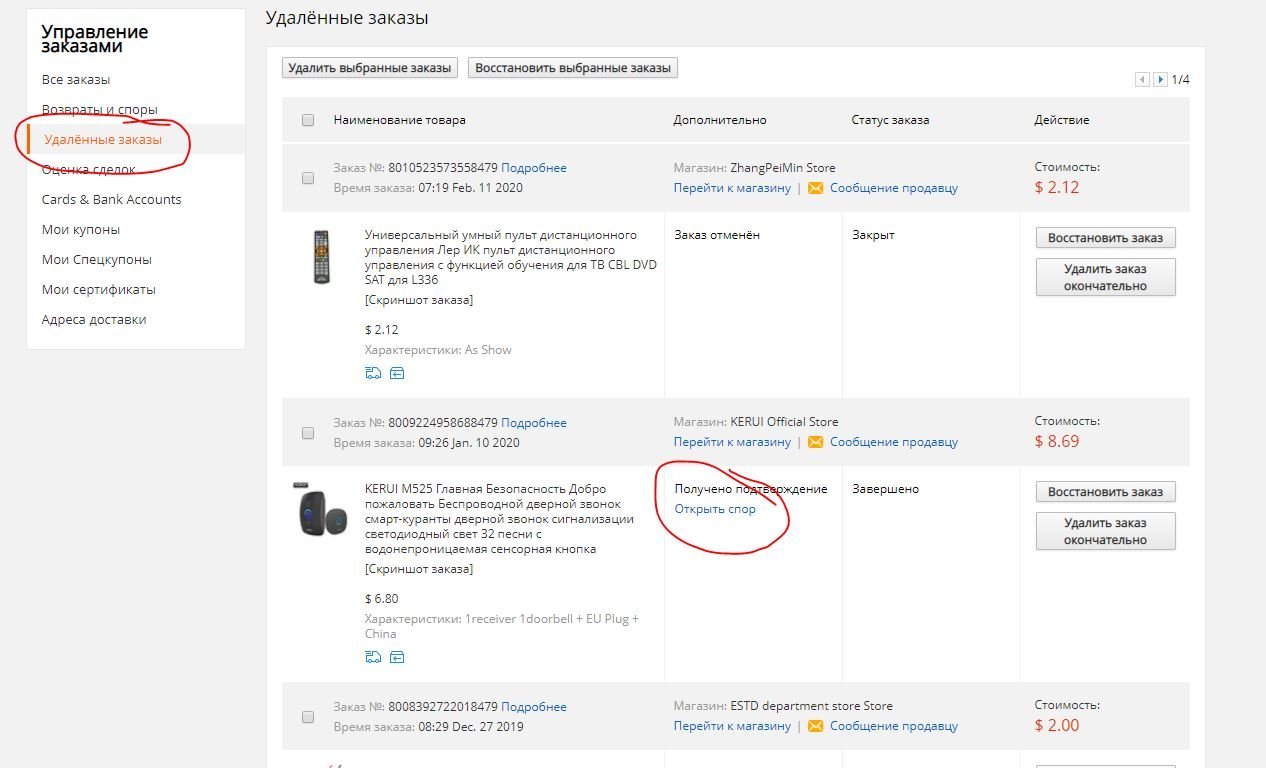The image size is (1266, 768).
Task: Click delivery truck icon under remote control item
Action: click(x=373, y=373)
